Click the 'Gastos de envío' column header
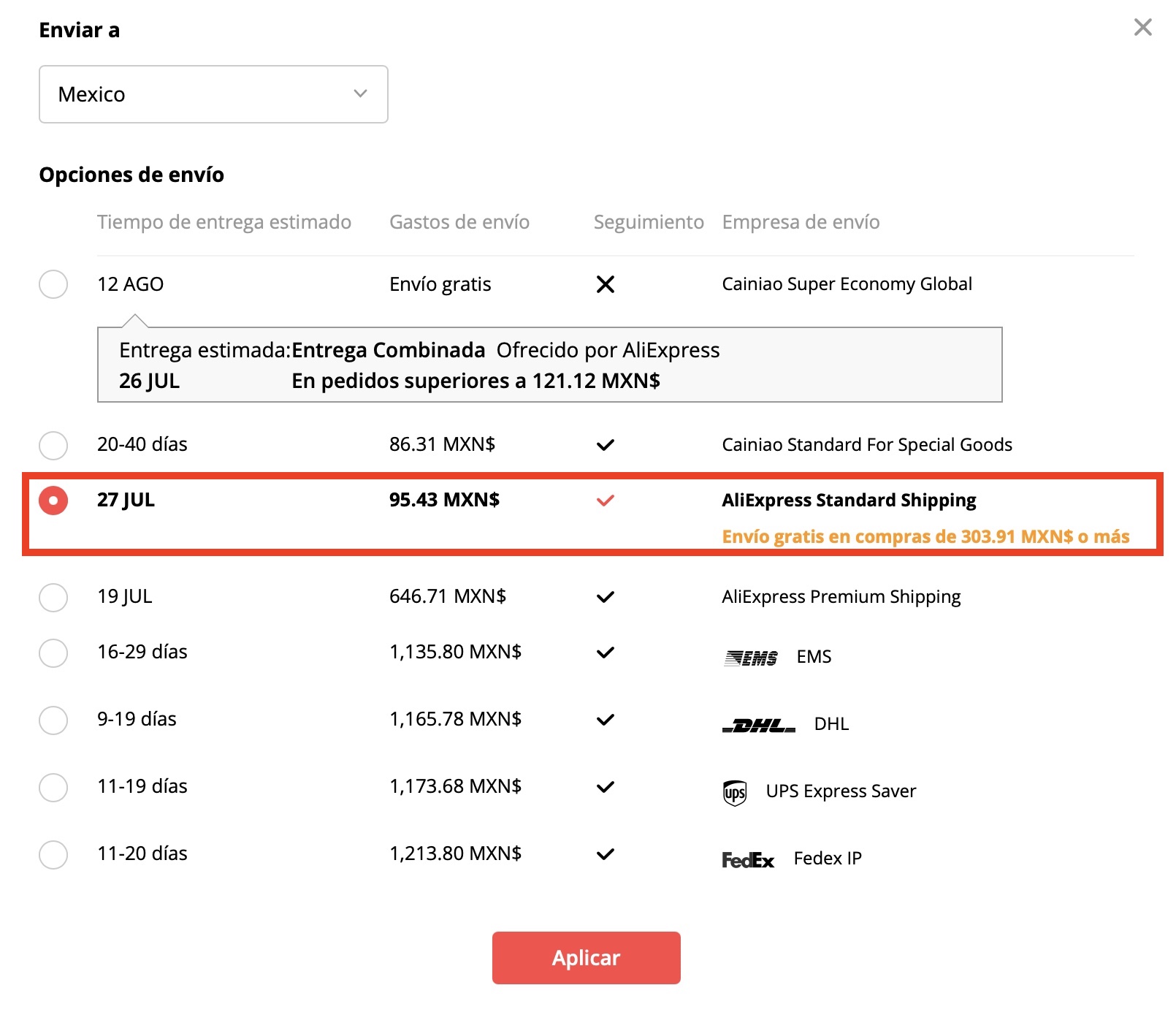Viewport: 1176px width, 1023px height. [x=459, y=222]
